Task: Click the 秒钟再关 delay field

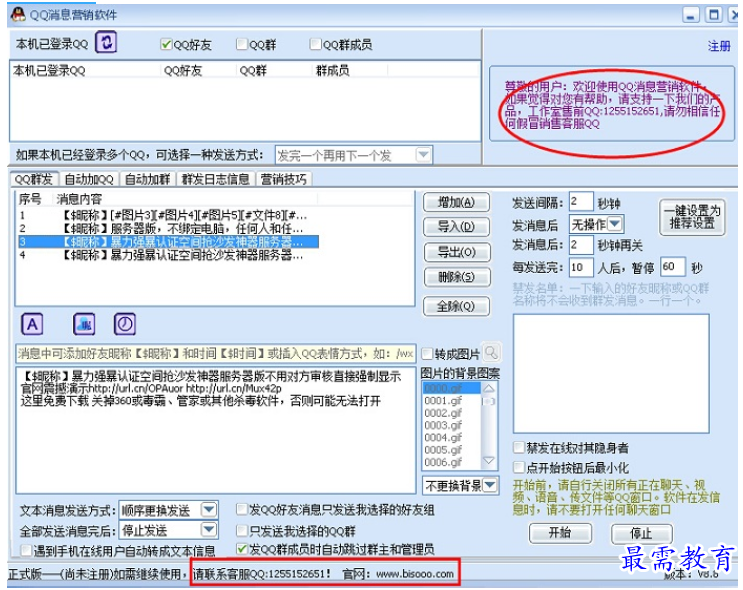Action: (580, 245)
